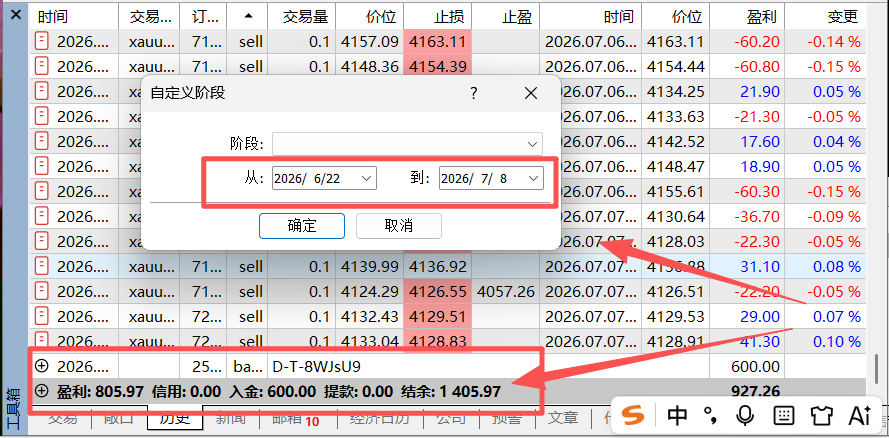Click the microphone voice input icon

[746, 415]
